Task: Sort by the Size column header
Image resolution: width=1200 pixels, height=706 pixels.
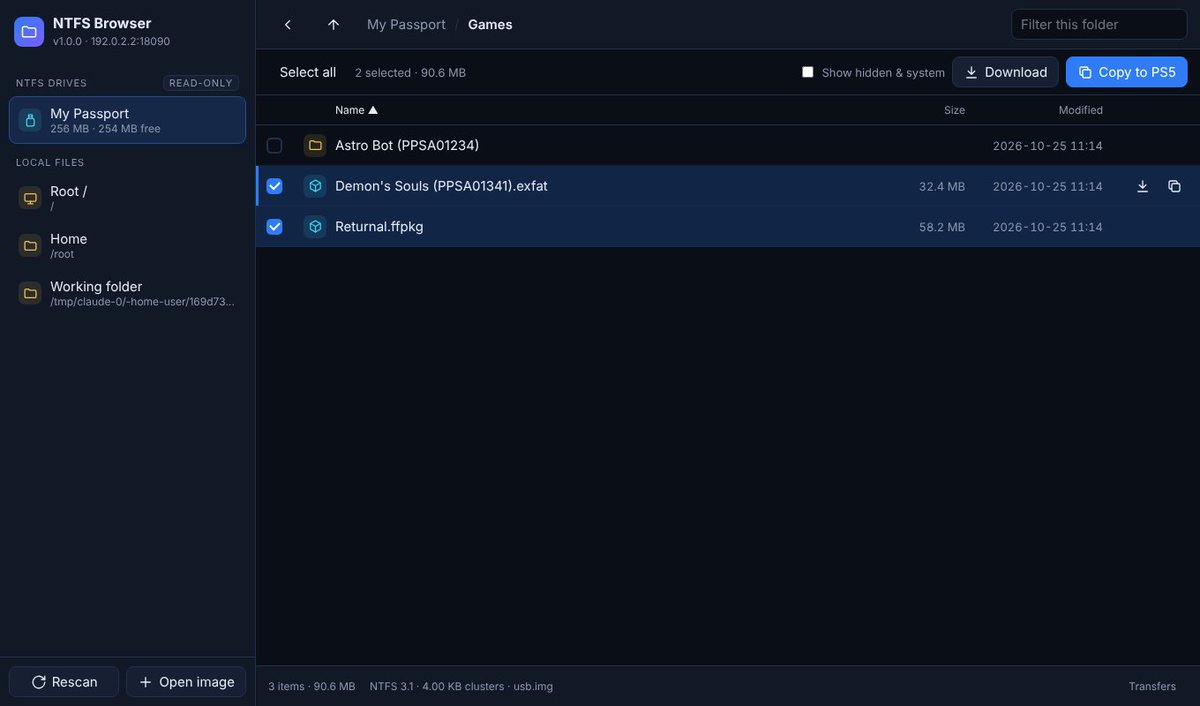Action: tap(954, 110)
